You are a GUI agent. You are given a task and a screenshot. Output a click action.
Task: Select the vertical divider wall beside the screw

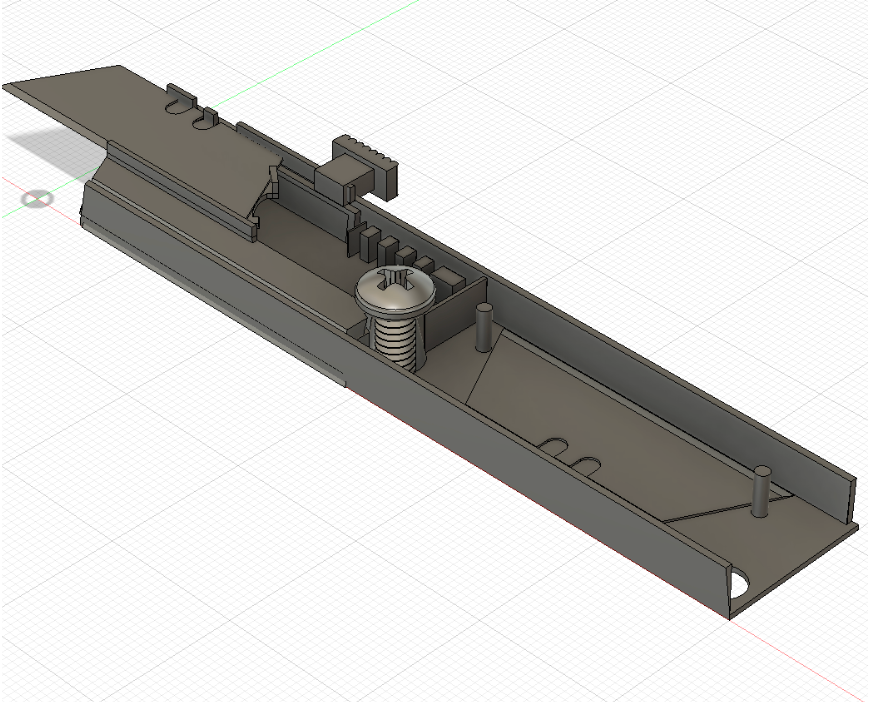coord(455,316)
